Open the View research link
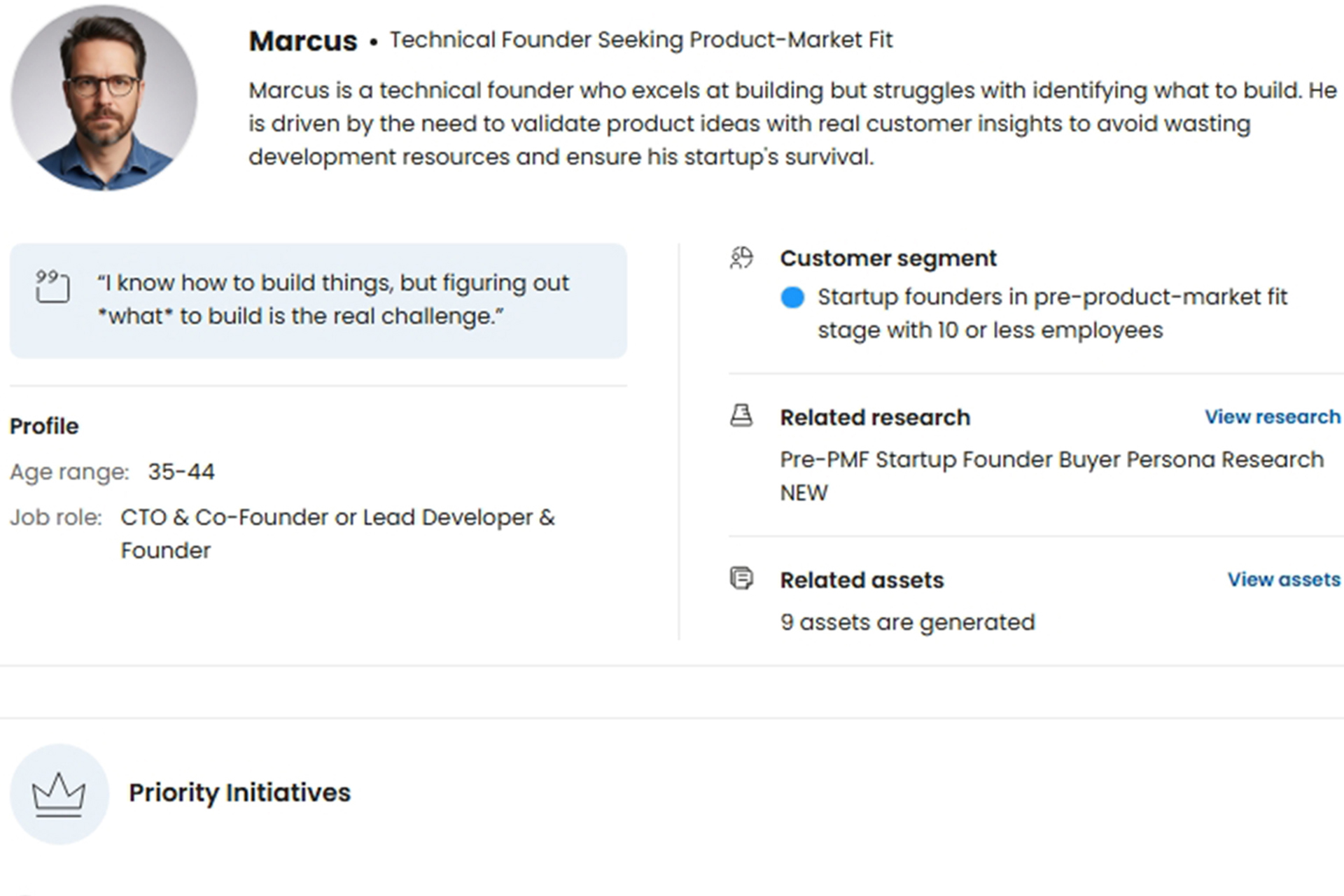The height and width of the screenshot is (896, 1344). [x=1272, y=417]
